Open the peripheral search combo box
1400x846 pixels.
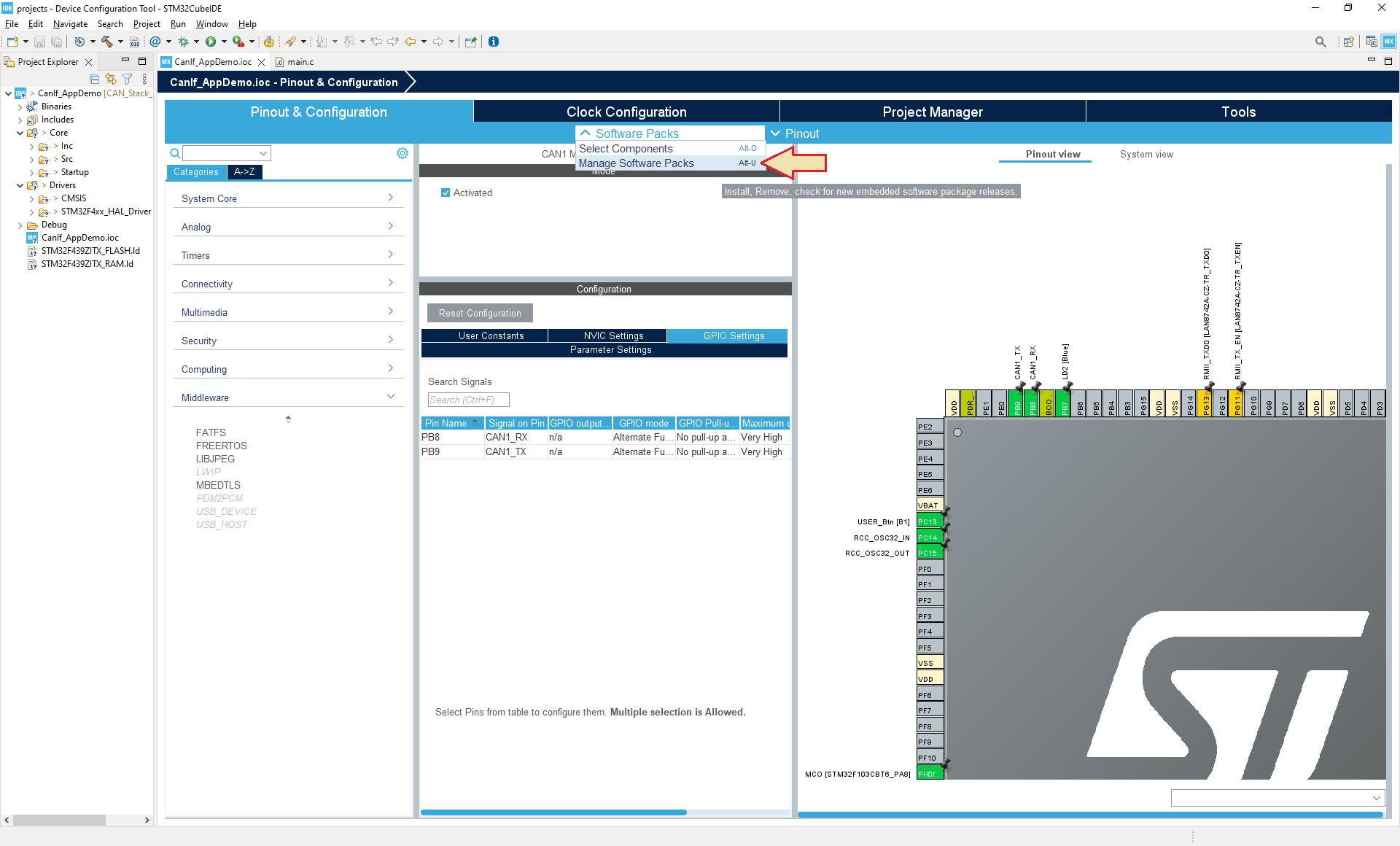click(x=227, y=153)
